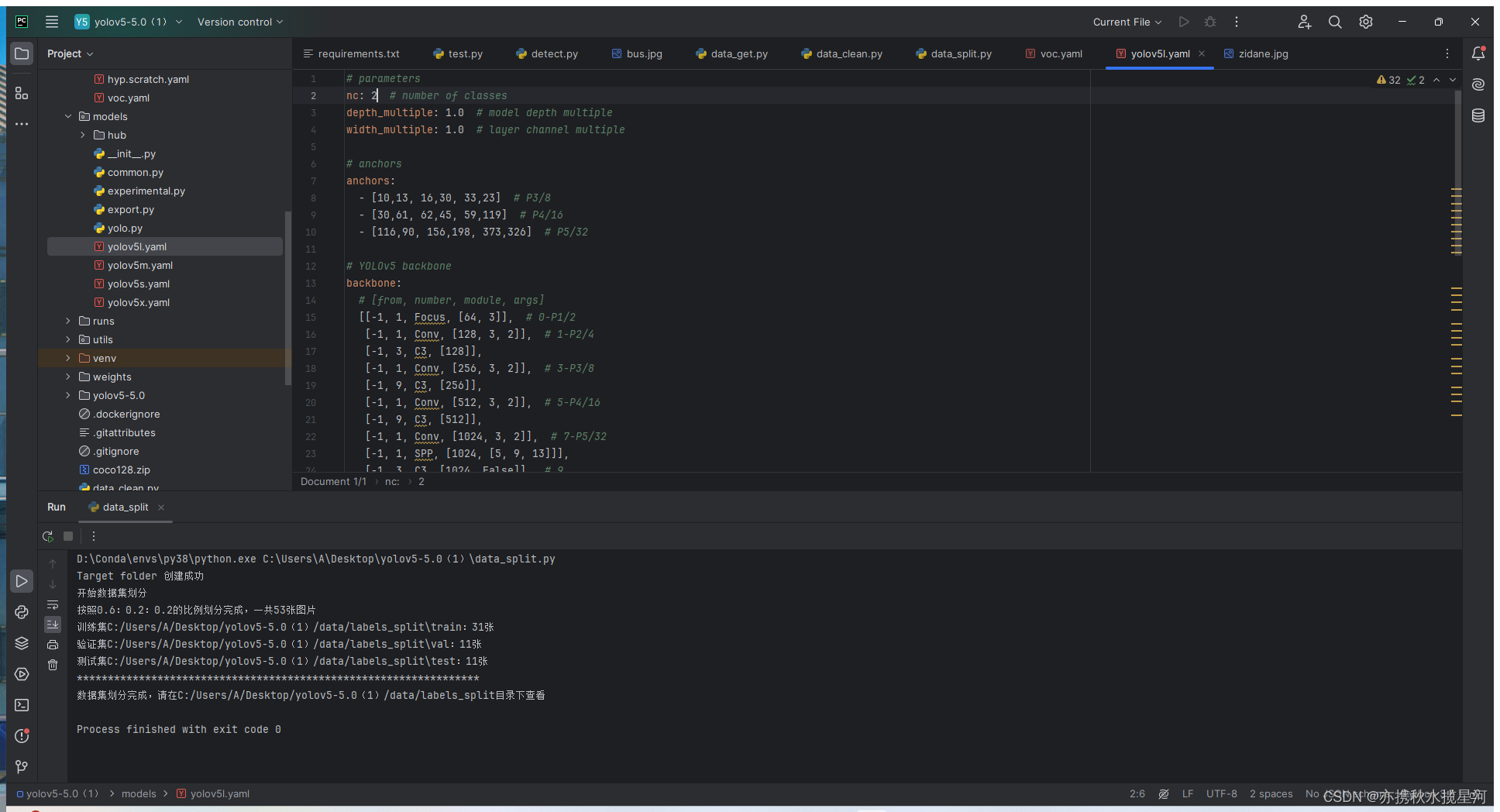Open Search Everywhere magnifier
Image resolution: width=1500 pixels, height=812 pixels.
point(1335,22)
